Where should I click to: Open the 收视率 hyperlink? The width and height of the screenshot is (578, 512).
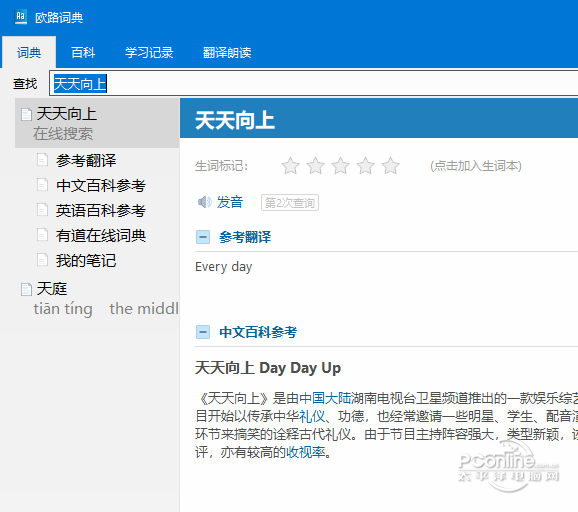[306, 452]
